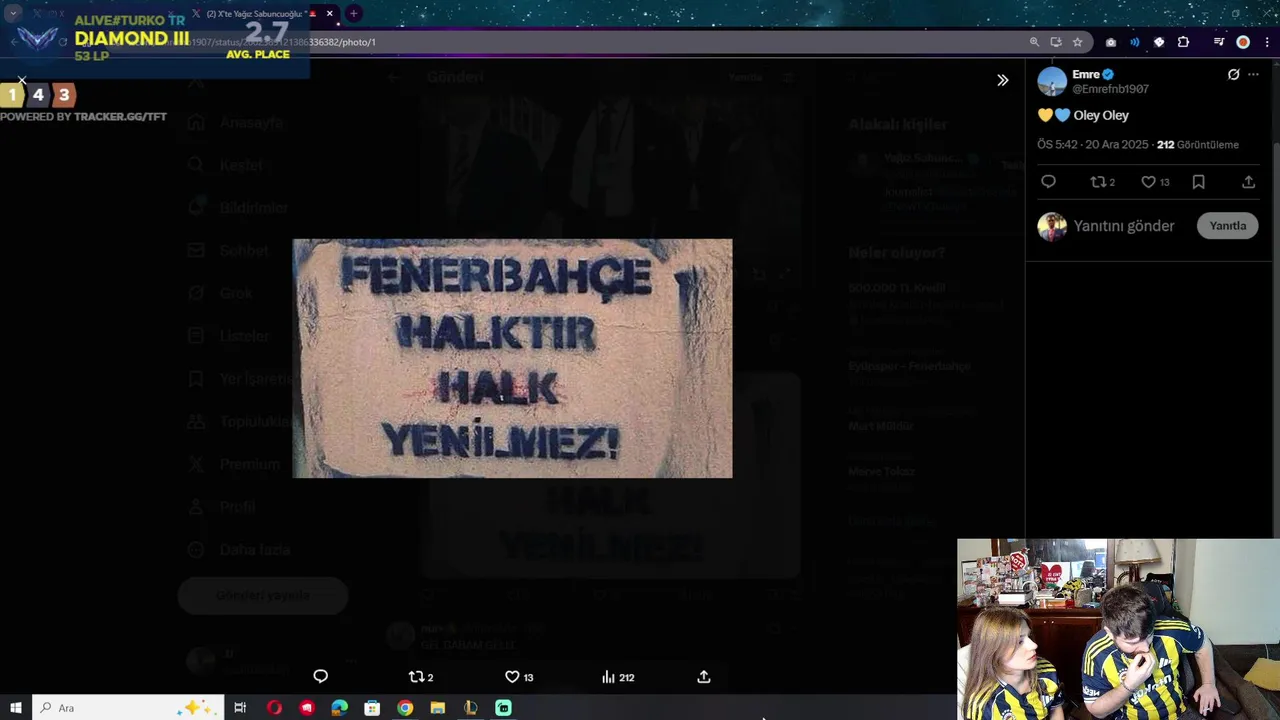The height and width of the screenshot is (720, 1280).
Task: Open the @Emrefnb1907 handle link
Action: 1110,89
